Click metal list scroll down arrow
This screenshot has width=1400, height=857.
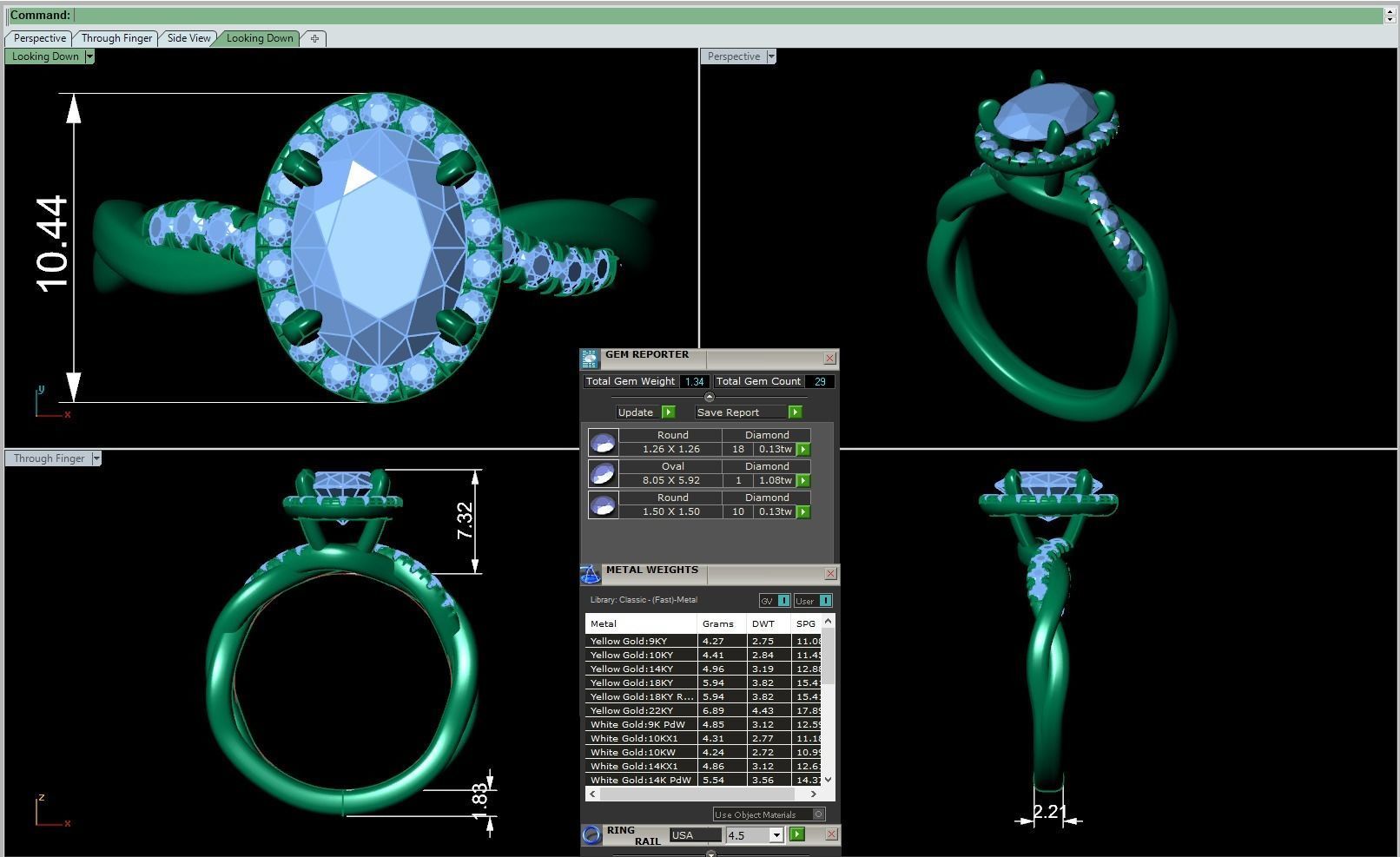[x=828, y=780]
